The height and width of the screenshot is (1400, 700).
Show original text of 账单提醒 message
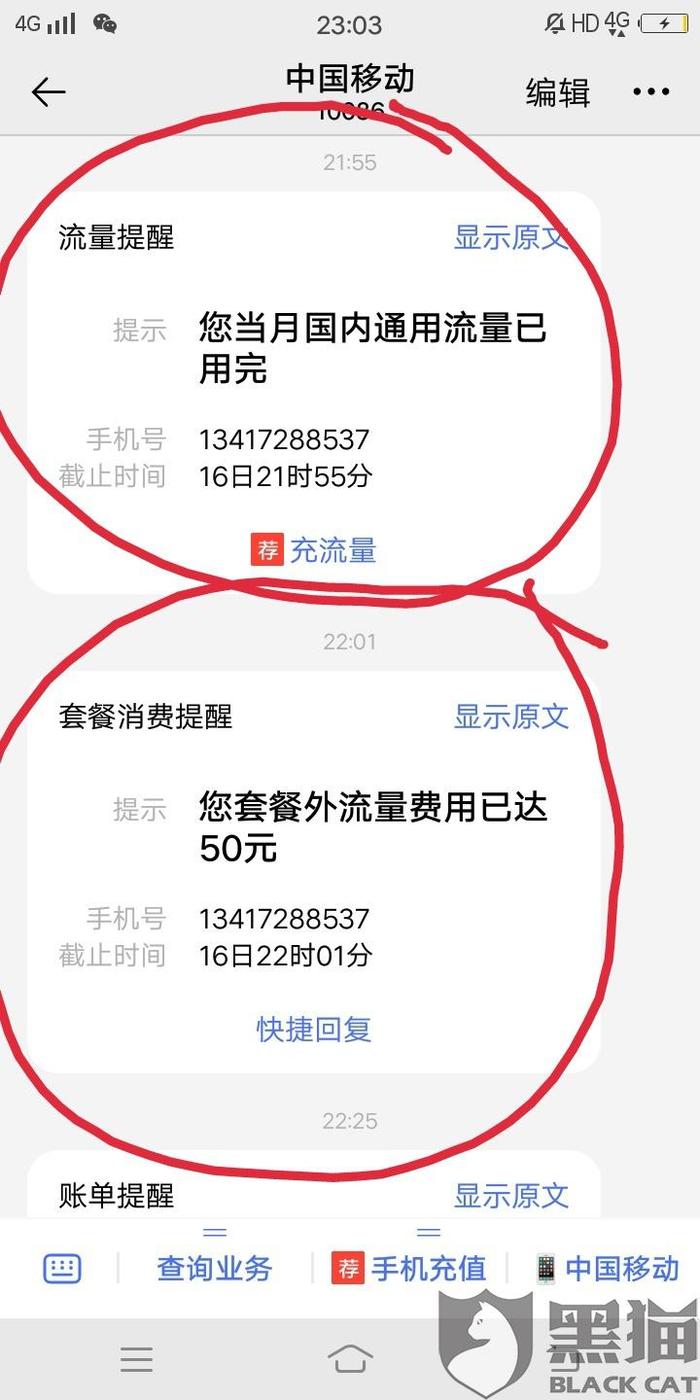(x=511, y=1195)
